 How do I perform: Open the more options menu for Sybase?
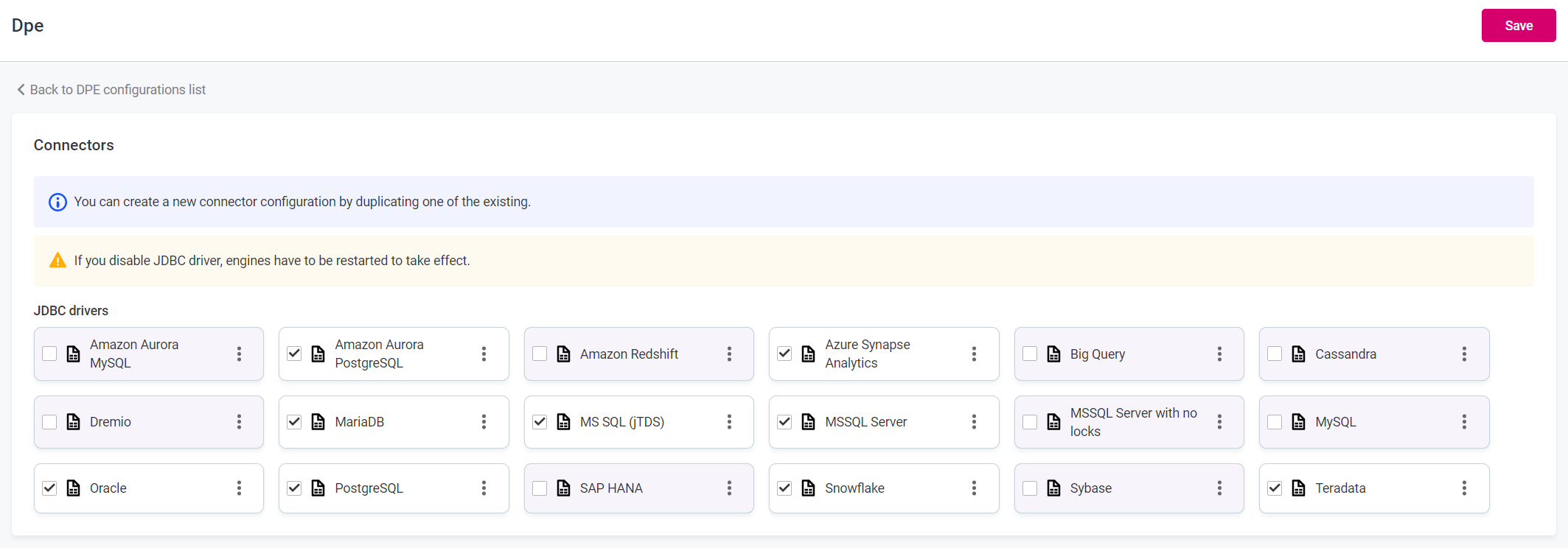(1219, 488)
